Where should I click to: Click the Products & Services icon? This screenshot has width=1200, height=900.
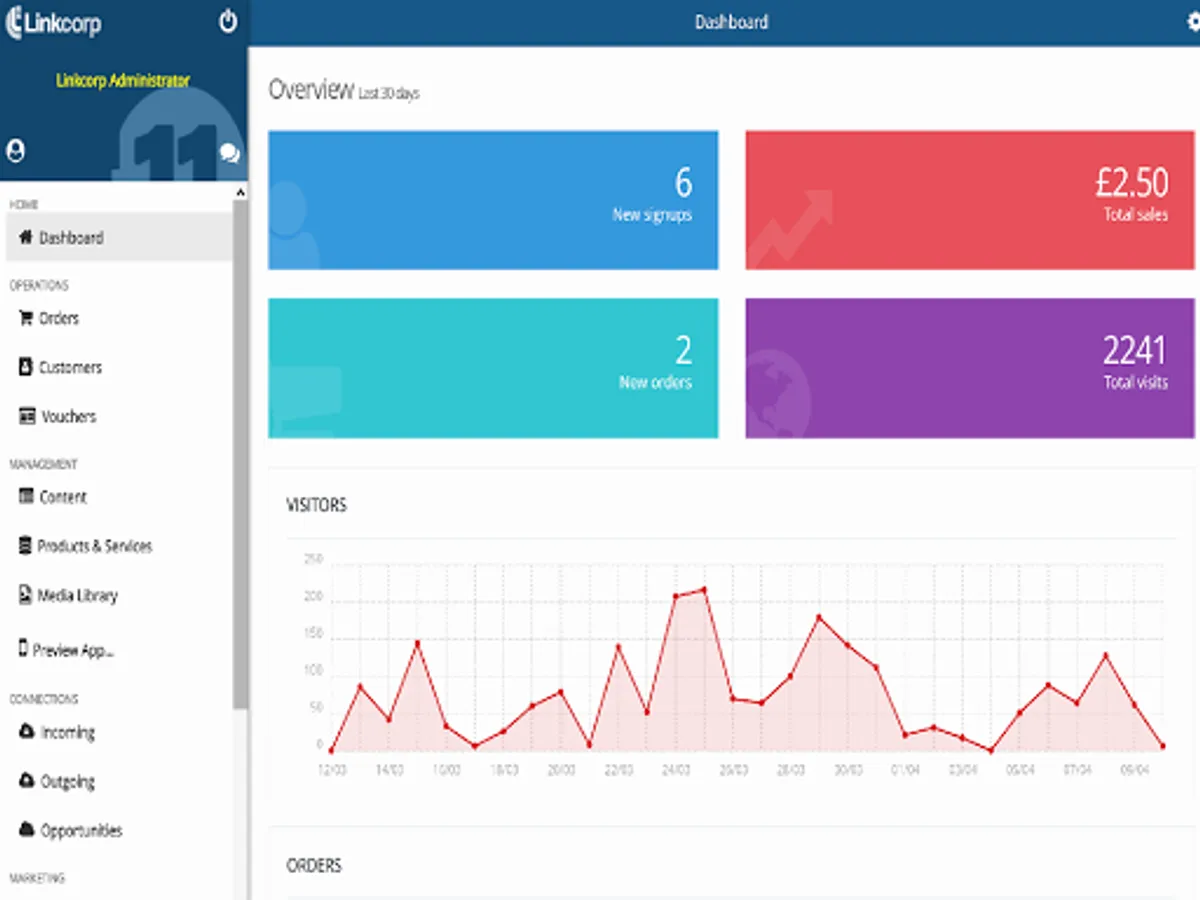click(26, 546)
